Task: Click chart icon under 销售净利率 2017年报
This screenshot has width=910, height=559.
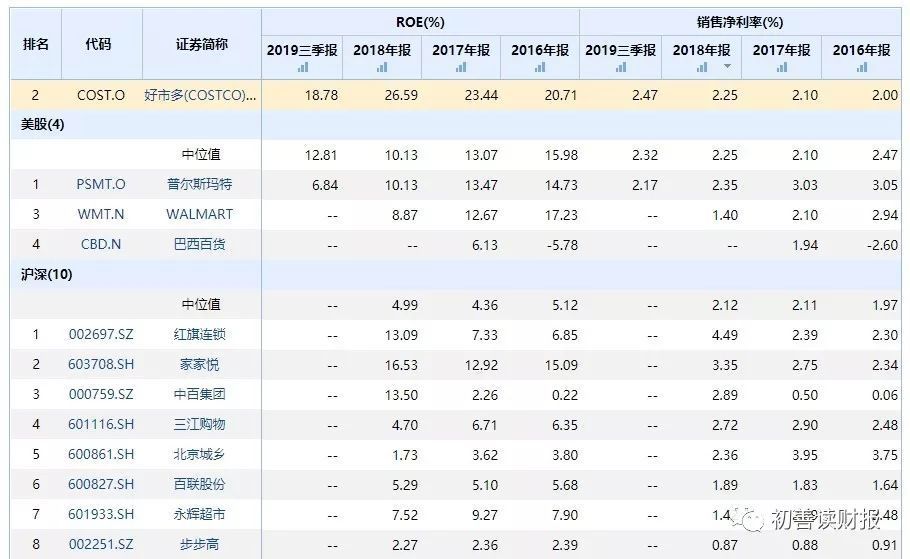Action: [782, 68]
